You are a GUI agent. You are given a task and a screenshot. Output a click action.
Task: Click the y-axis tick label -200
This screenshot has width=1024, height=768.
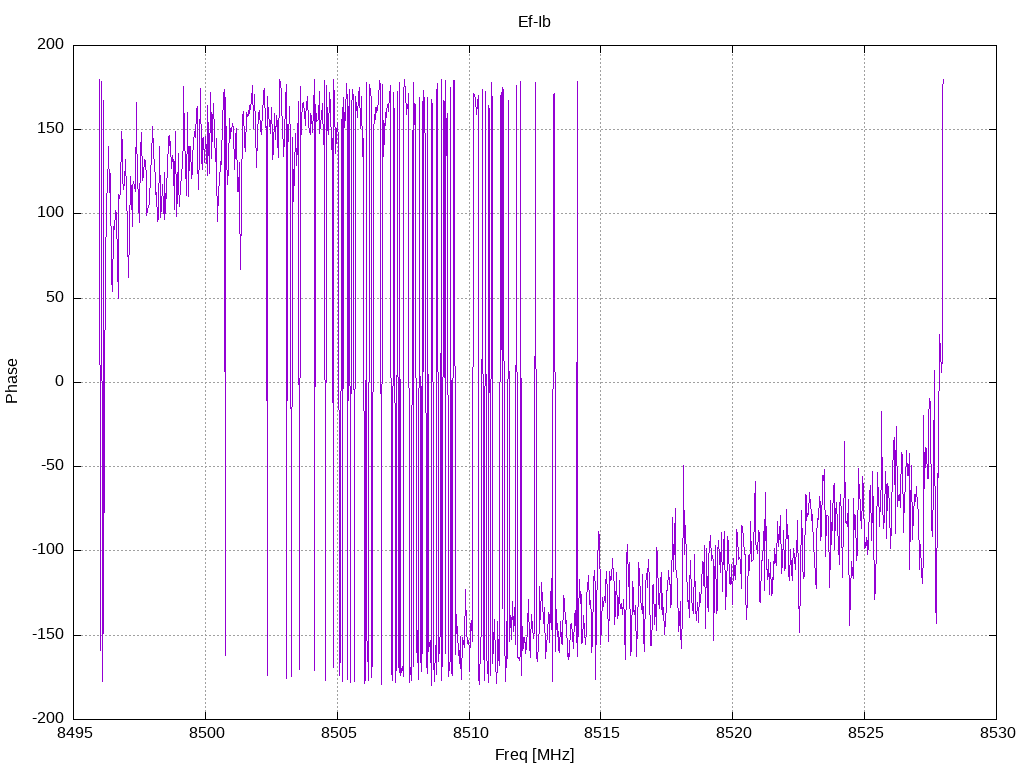click(x=48, y=719)
